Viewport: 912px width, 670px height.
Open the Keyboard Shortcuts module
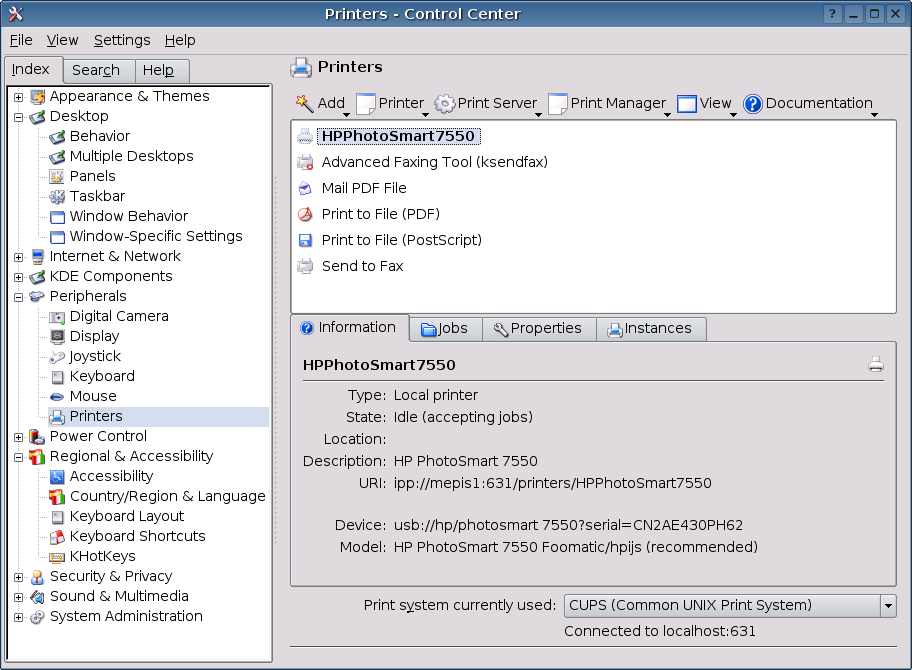pos(137,536)
